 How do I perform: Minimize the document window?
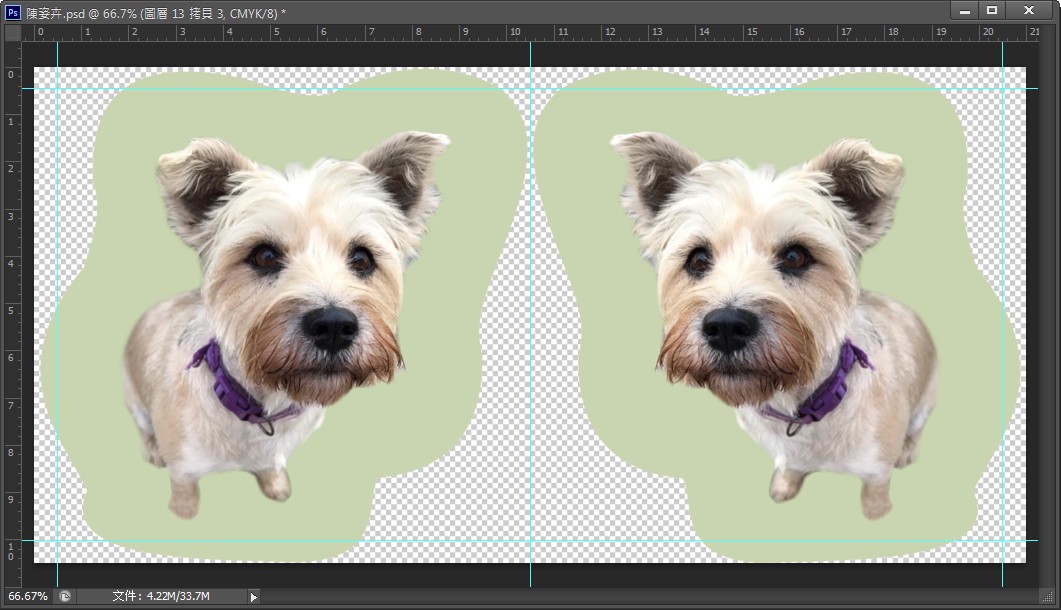[x=965, y=10]
